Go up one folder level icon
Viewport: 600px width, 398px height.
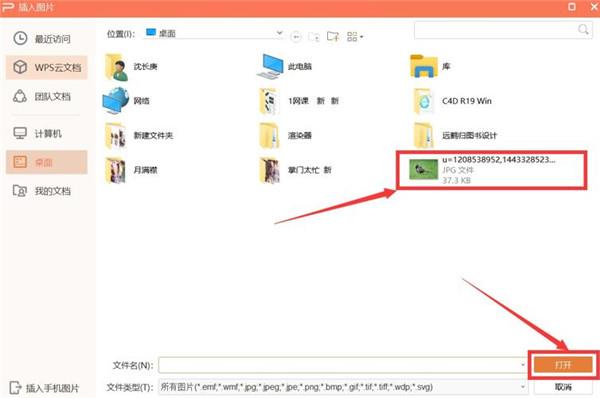314,37
